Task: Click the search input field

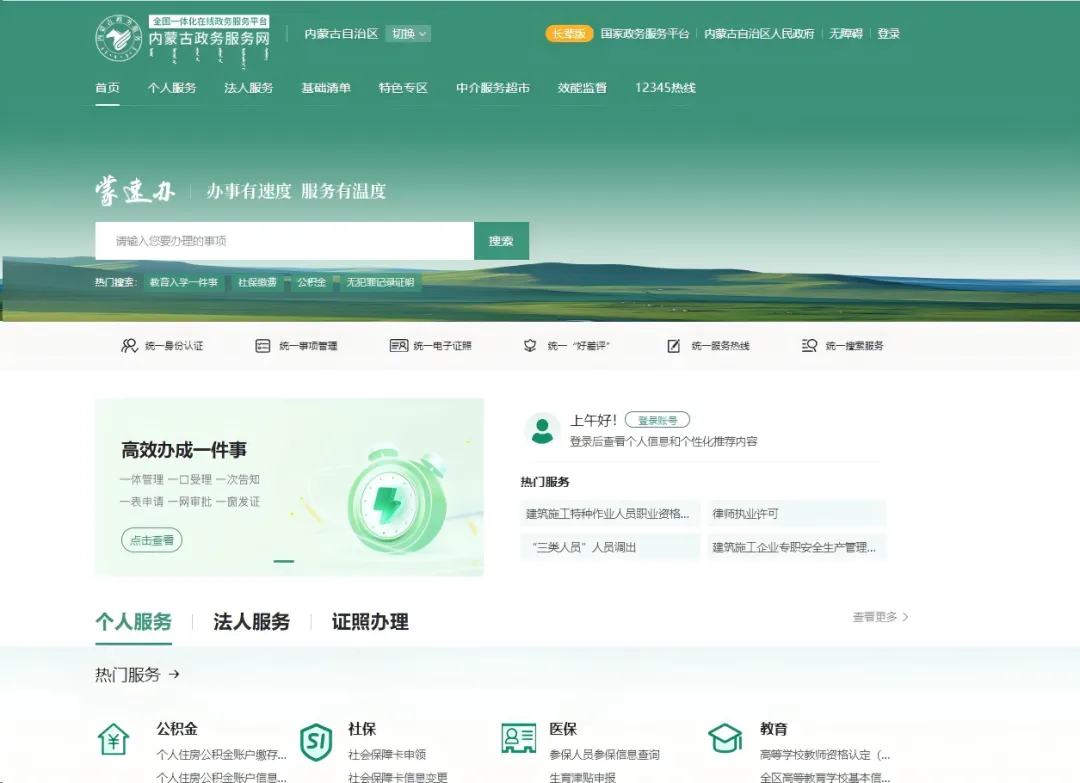Action: tap(284, 241)
